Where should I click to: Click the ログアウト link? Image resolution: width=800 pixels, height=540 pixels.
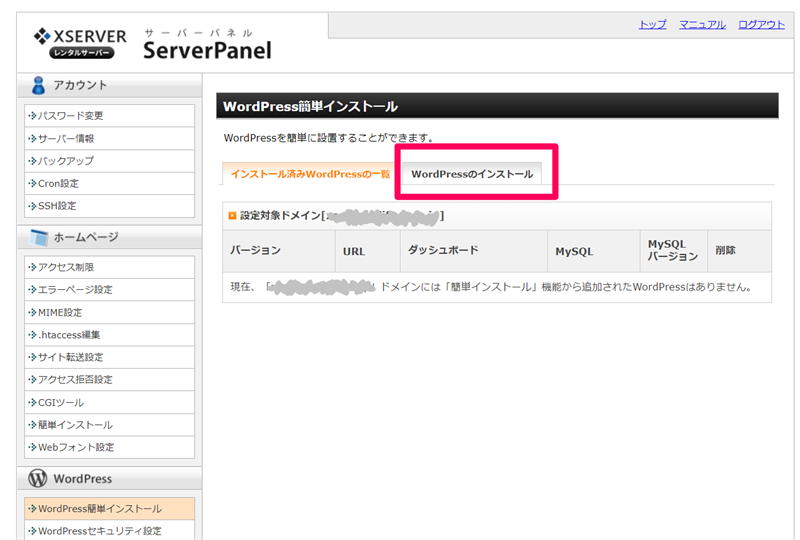pos(761,24)
